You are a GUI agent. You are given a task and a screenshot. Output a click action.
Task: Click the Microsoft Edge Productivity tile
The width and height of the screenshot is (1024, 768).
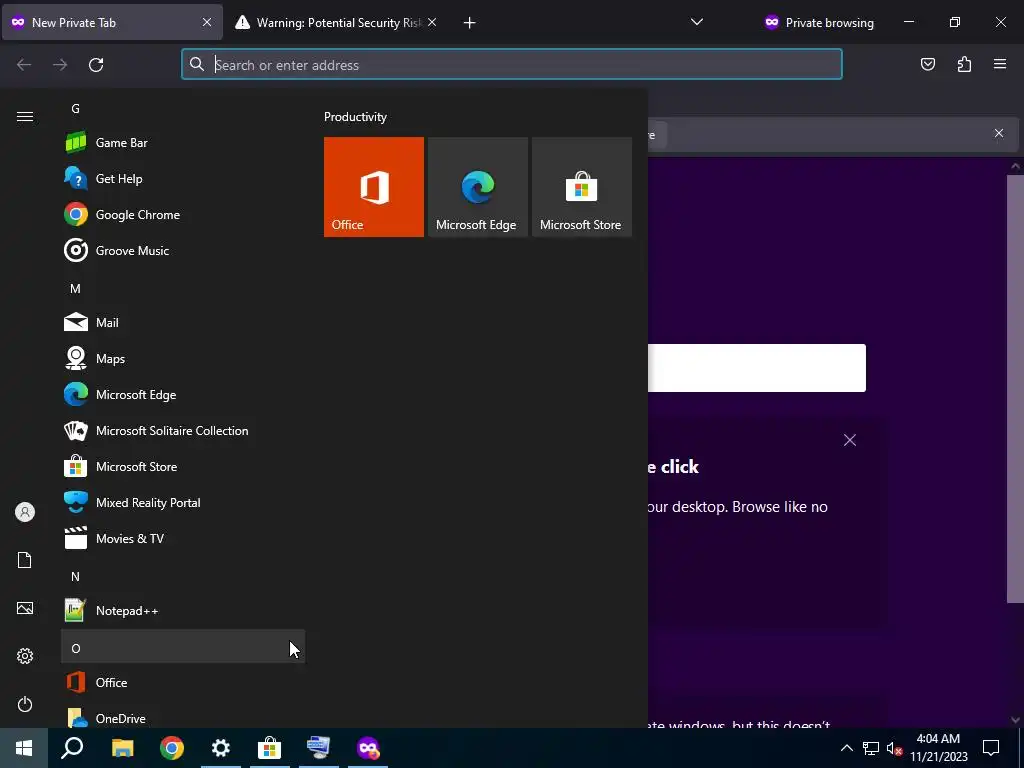coord(477,187)
